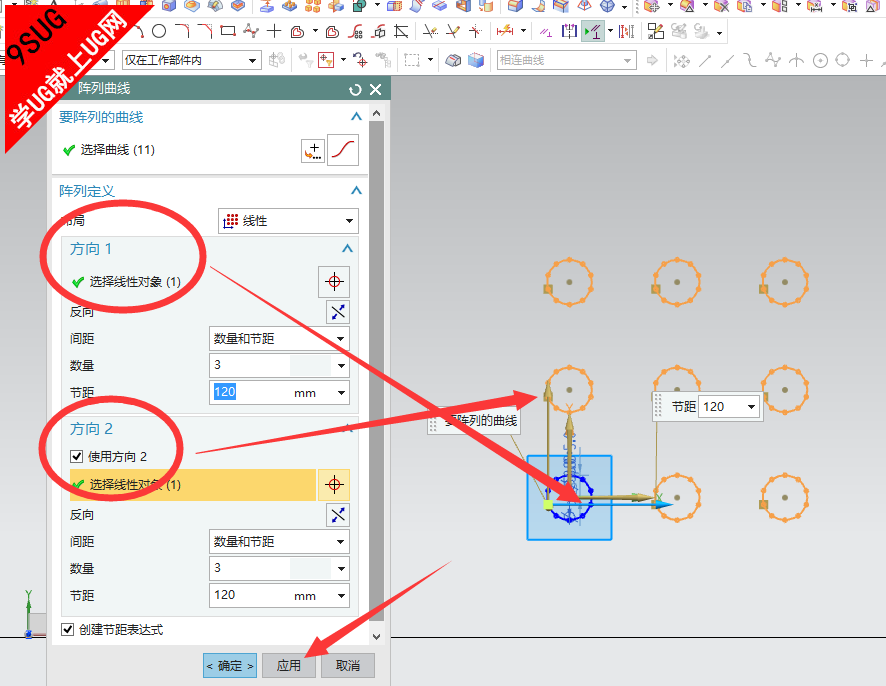The height and width of the screenshot is (686, 886).
Task: Select the Circle sketch tool
Action: point(159,32)
